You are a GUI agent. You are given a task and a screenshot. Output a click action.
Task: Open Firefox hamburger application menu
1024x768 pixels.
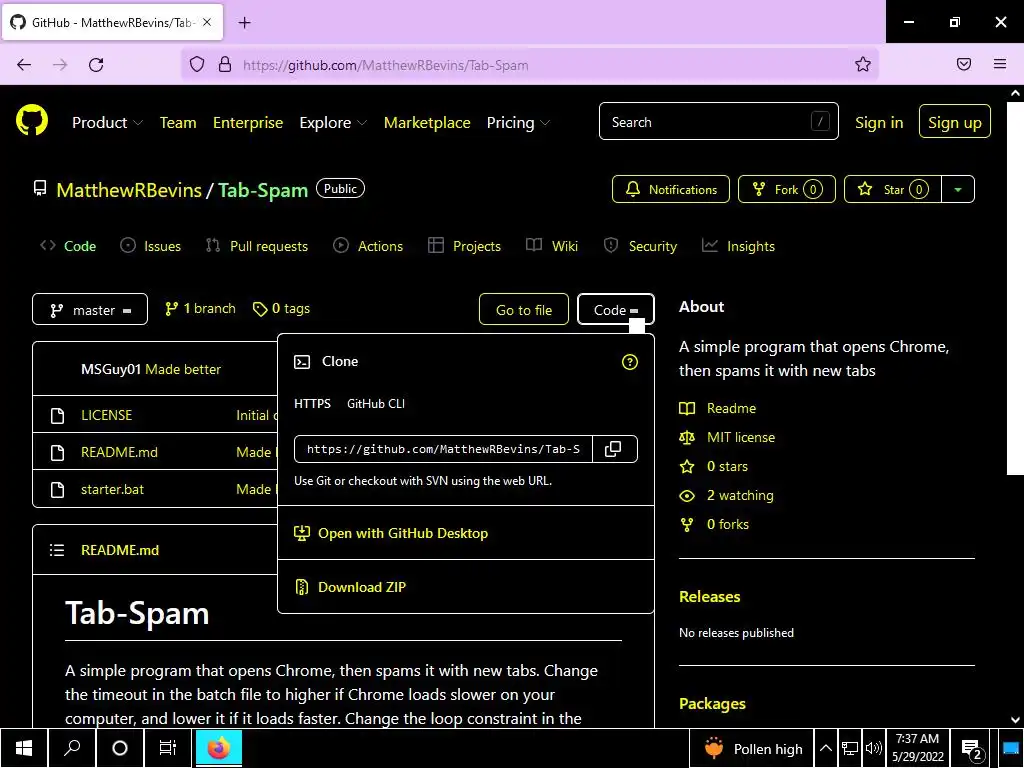pos(1000,64)
